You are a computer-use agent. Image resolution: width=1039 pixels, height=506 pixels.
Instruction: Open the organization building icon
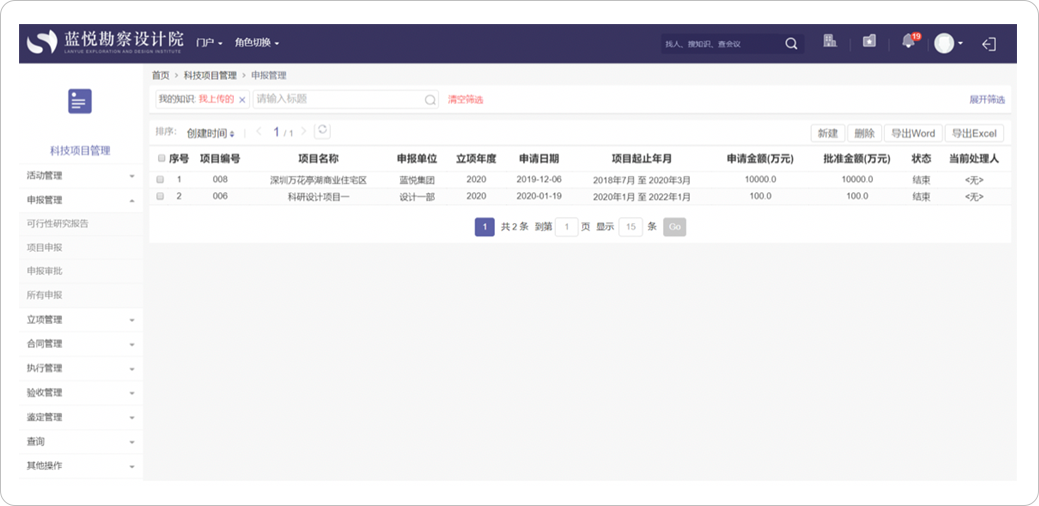pos(830,42)
